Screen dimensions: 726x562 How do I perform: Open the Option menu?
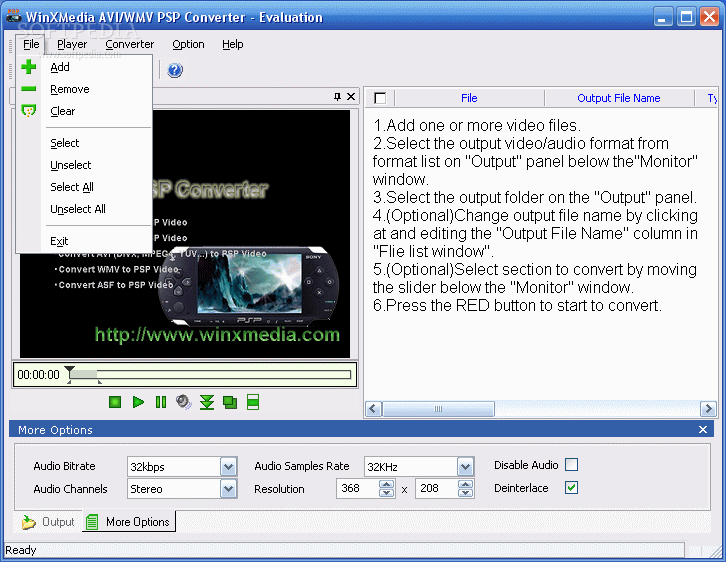tap(188, 44)
